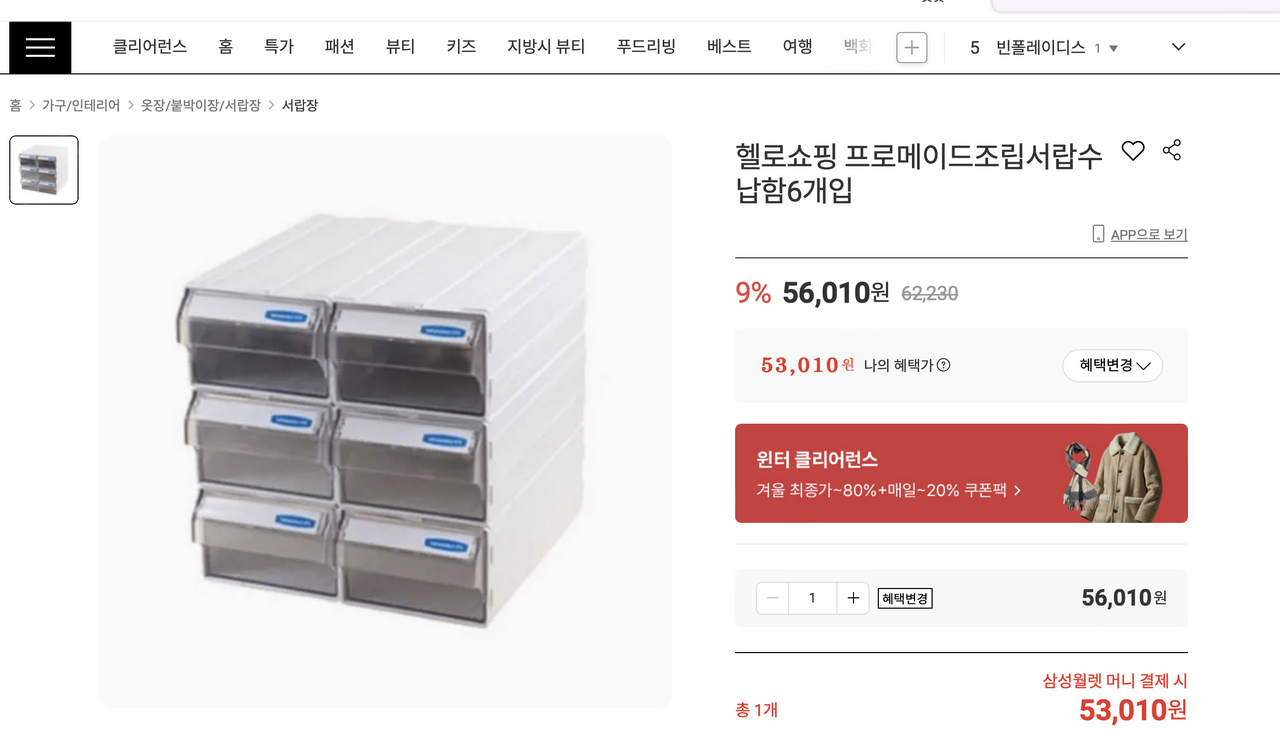Image resolution: width=1280 pixels, height=743 pixels.
Task: Open the 클리어런스 menu tab
Action: coord(150,46)
